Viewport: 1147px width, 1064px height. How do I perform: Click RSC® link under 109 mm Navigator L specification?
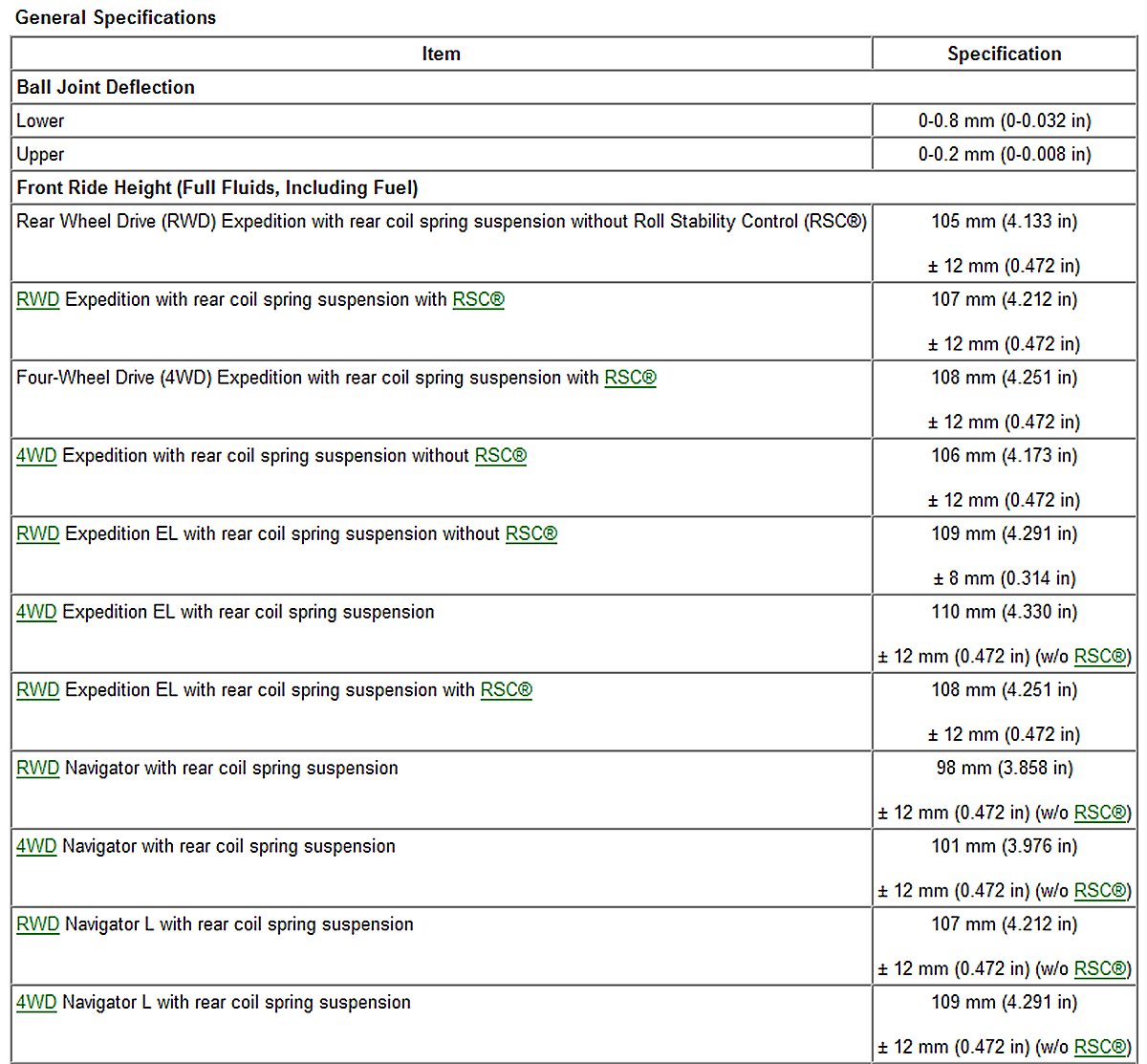(1102, 1048)
